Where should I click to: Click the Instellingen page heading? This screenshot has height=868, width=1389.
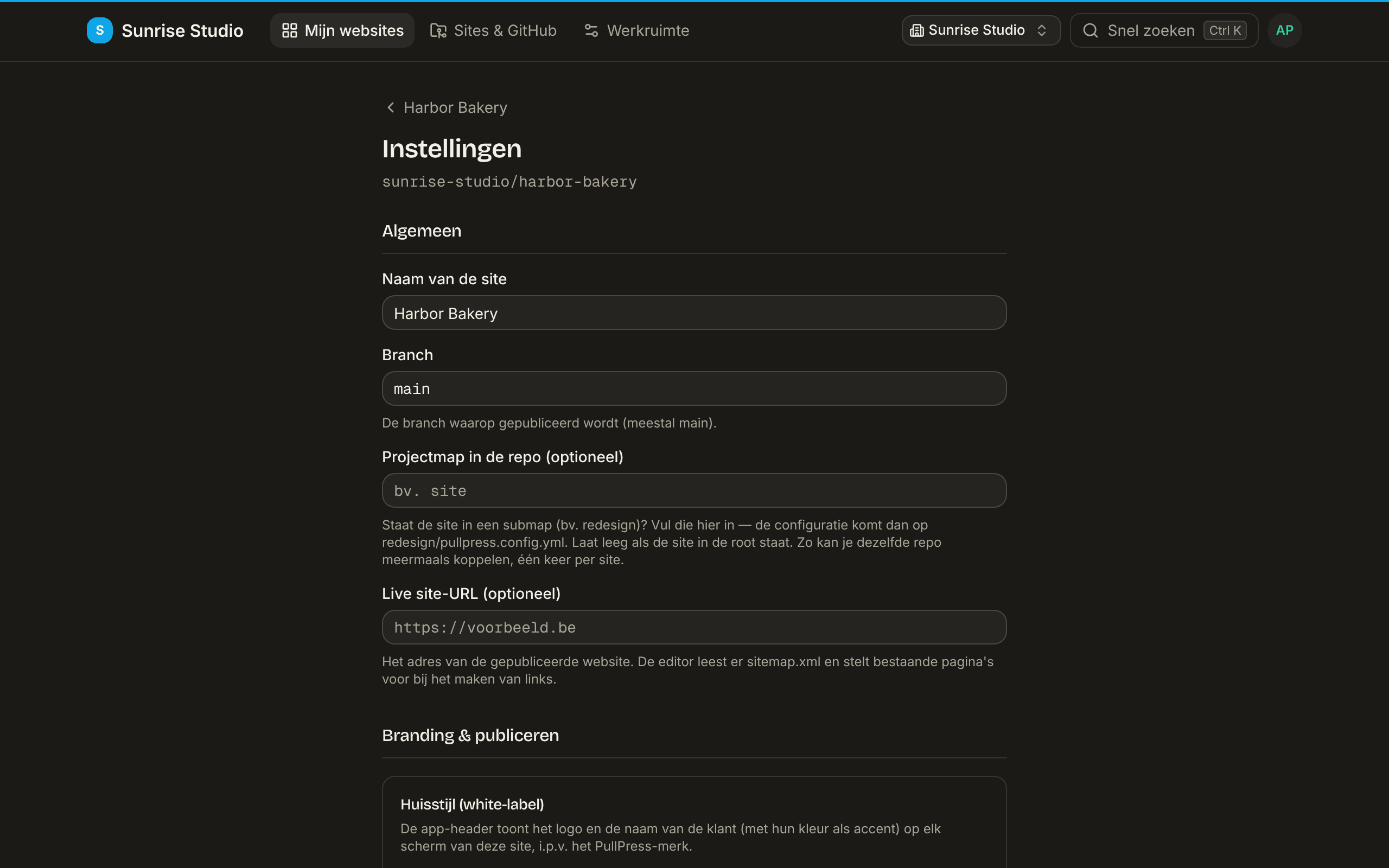tap(452, 149)
